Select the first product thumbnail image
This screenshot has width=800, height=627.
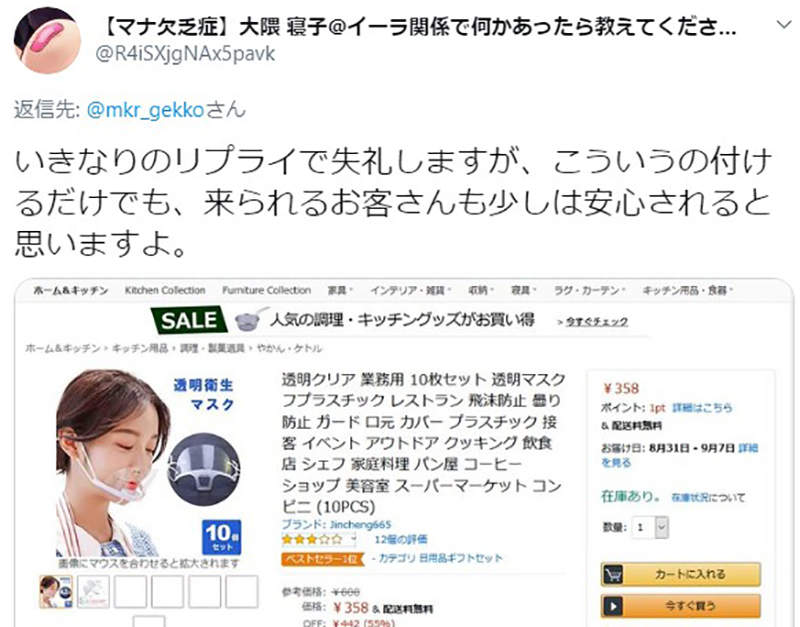point(56,592)
